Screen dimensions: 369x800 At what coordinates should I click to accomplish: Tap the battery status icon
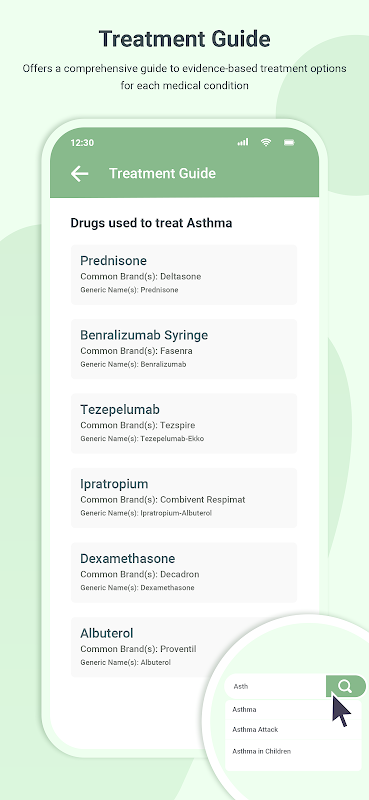[289, 142]
